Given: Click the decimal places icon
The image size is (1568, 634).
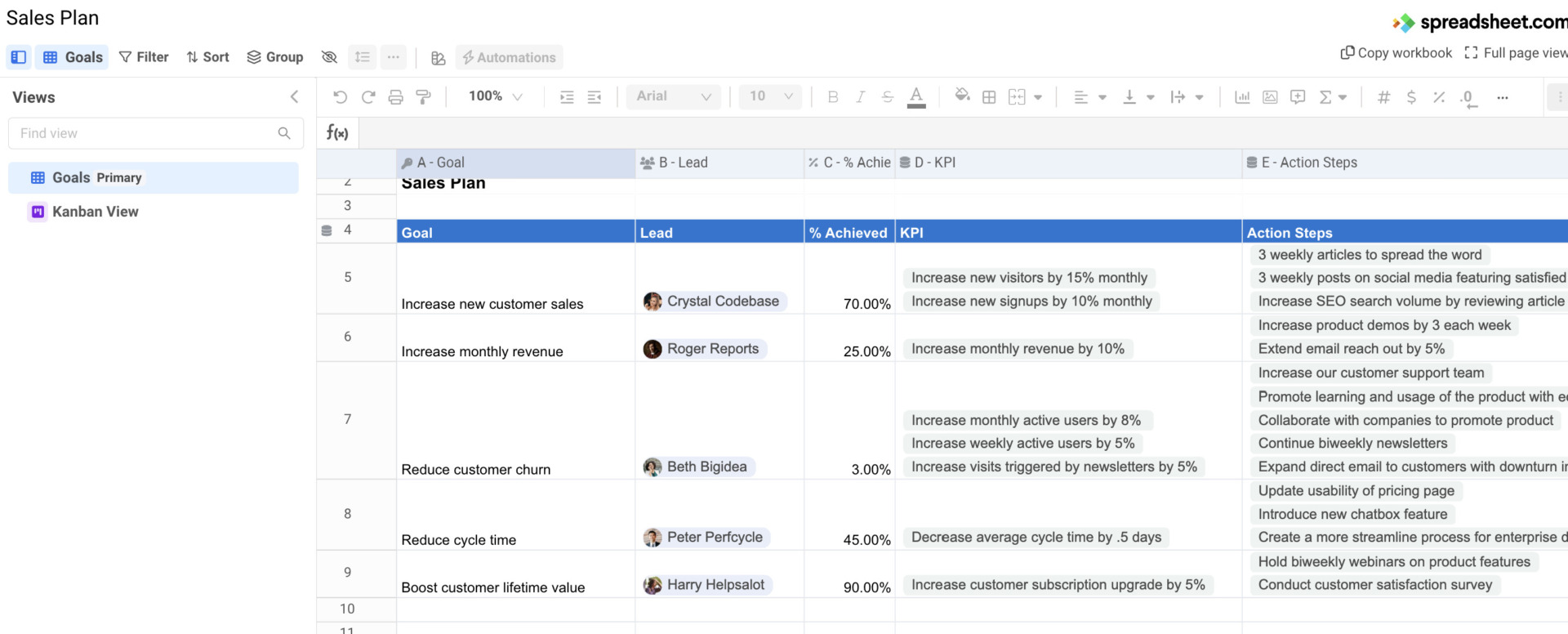Looking at the screenshot, I should 1468,98.
